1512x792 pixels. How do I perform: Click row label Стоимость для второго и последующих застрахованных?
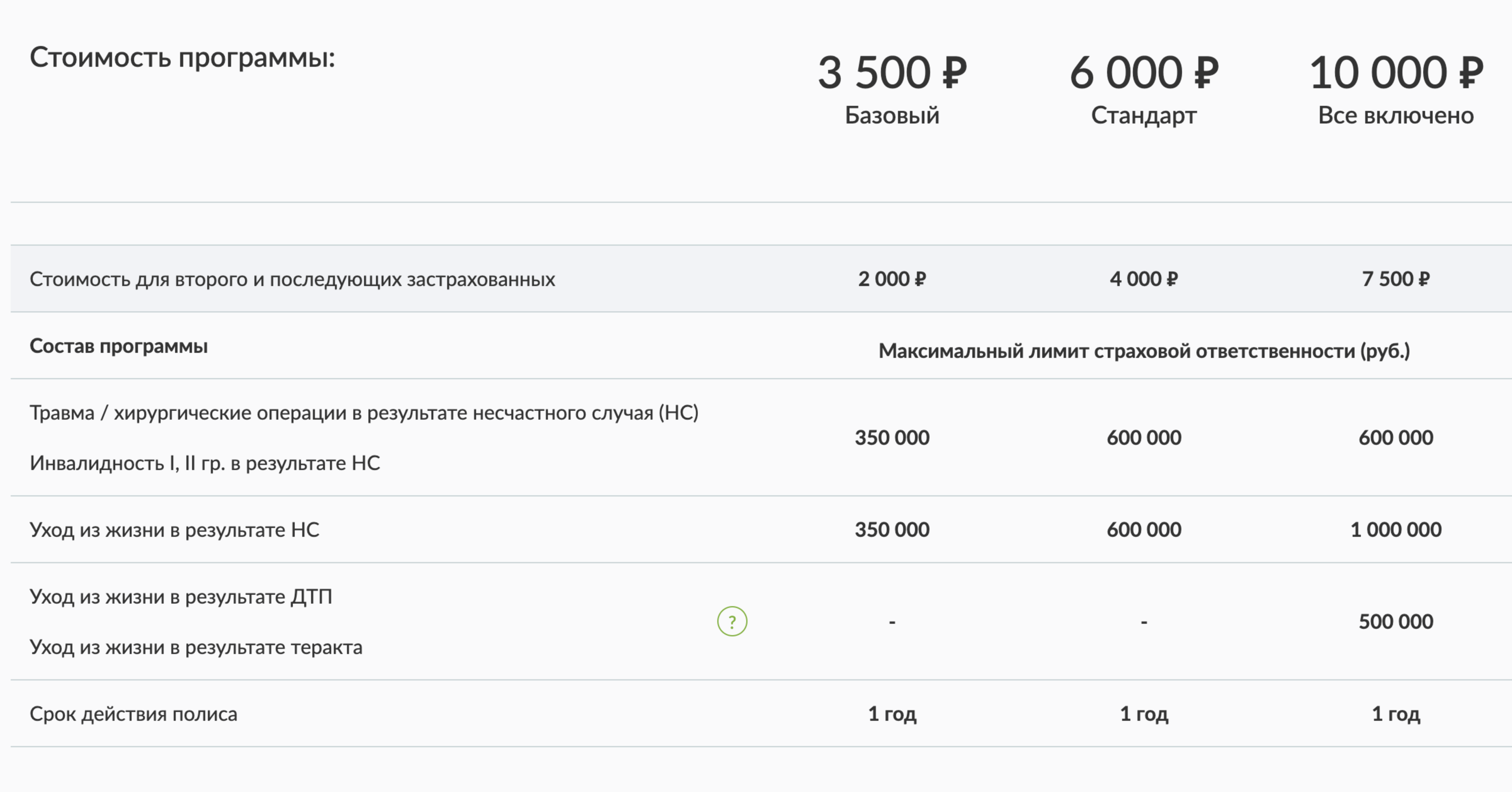(x=292, y=279)
